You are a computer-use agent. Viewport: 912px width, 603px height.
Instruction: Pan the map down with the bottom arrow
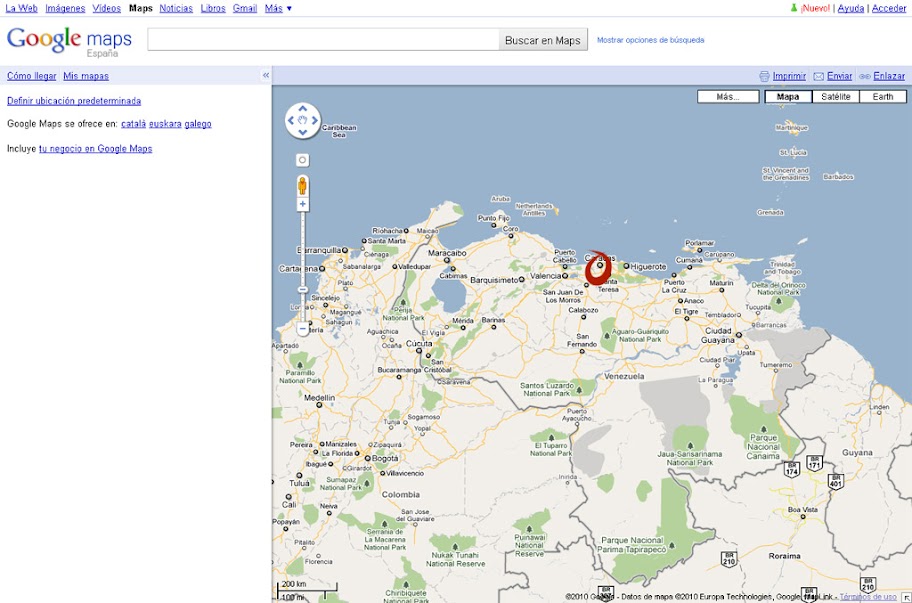[x=302, y=133]
